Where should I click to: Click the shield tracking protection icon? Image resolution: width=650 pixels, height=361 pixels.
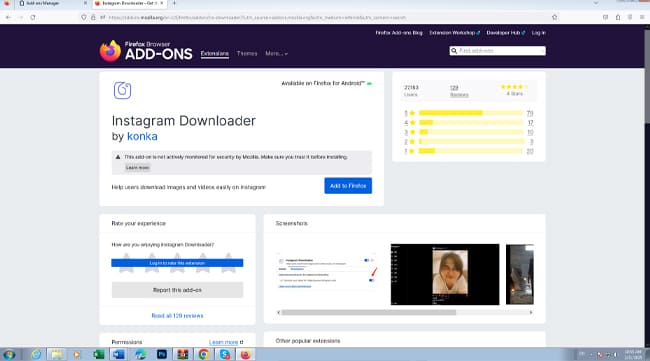(x=84, y=17)
